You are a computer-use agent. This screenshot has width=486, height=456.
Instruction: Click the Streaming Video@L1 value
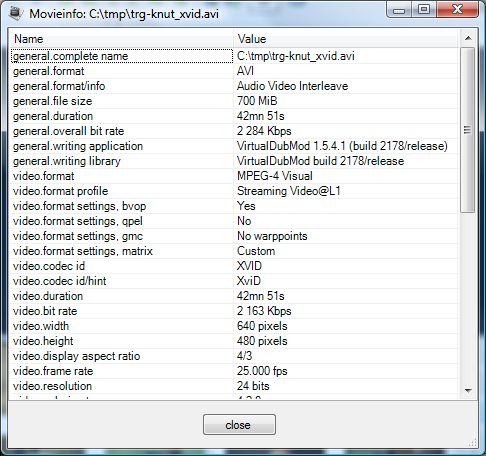pyautogui.click(x=289, y=191)
